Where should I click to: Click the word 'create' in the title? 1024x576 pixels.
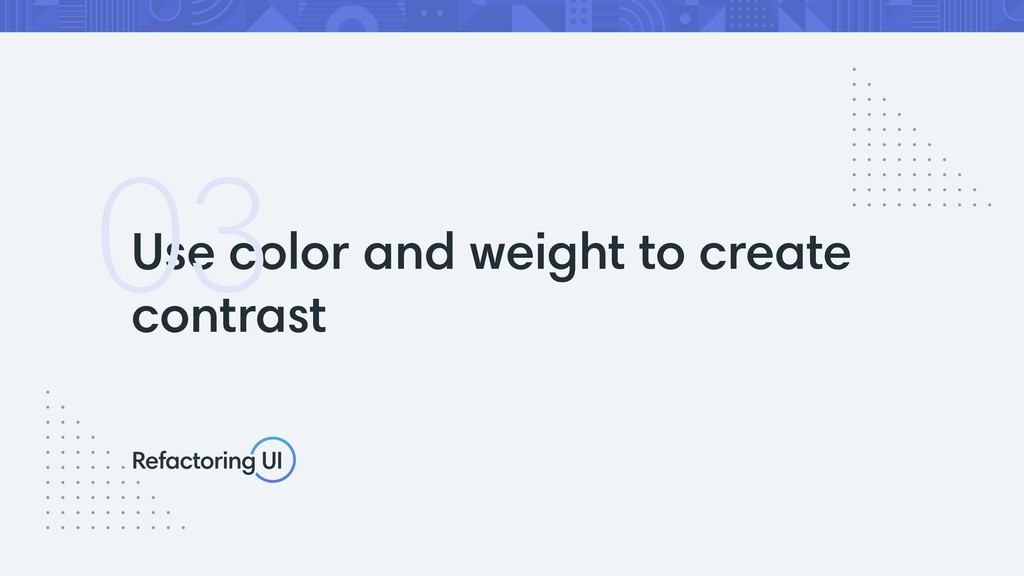pos(775,253)
